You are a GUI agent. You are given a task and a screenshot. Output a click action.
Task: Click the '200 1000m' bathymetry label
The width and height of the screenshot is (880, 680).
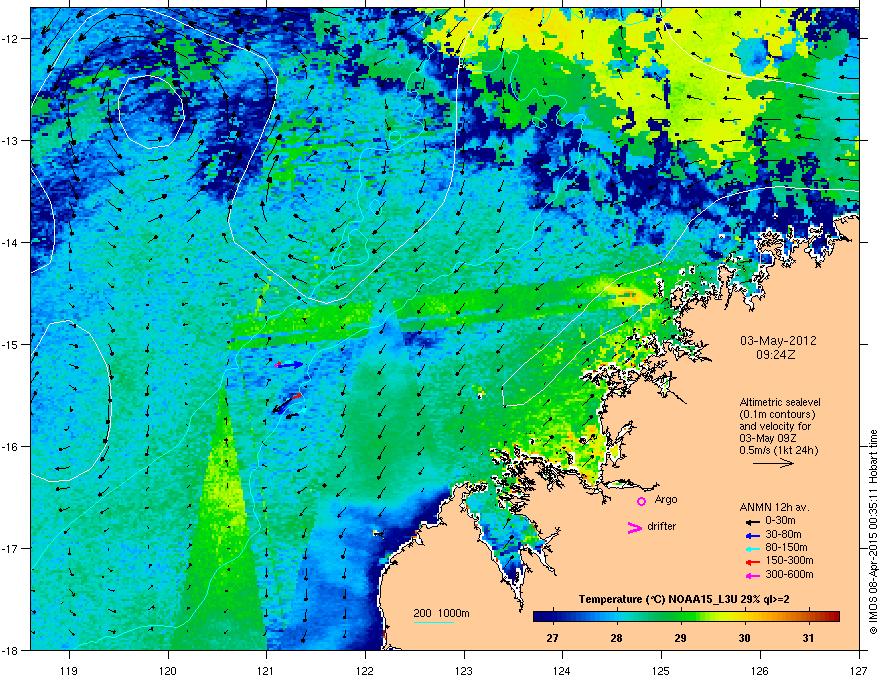[x=441, y=613]
